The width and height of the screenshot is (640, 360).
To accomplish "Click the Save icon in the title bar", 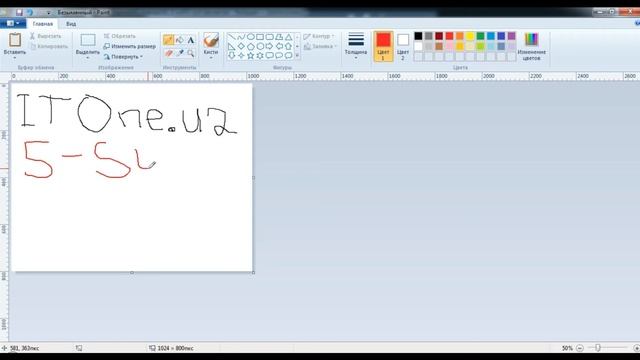I will [19, 12].
